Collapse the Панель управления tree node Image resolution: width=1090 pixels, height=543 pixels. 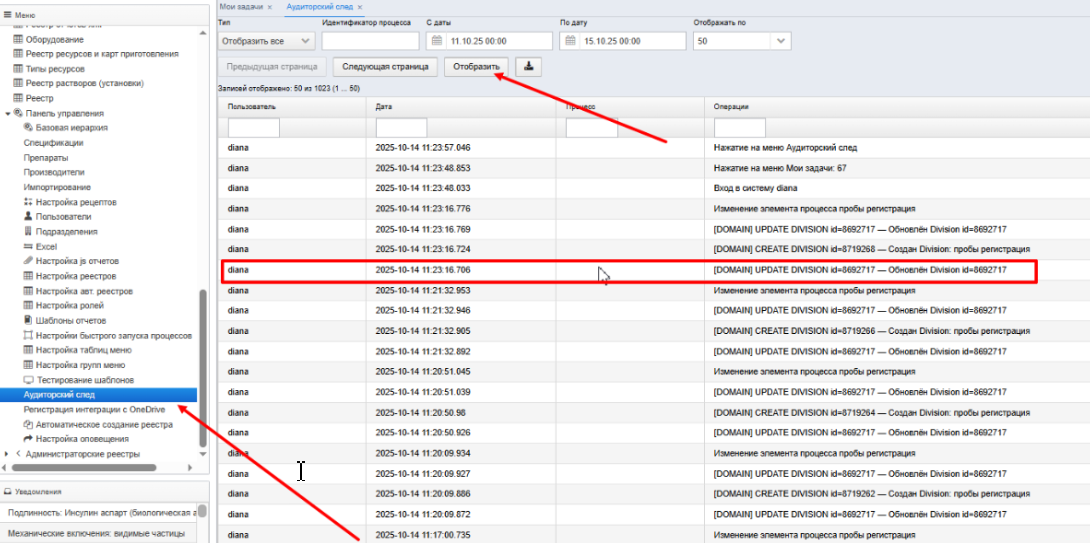(8, 113)
